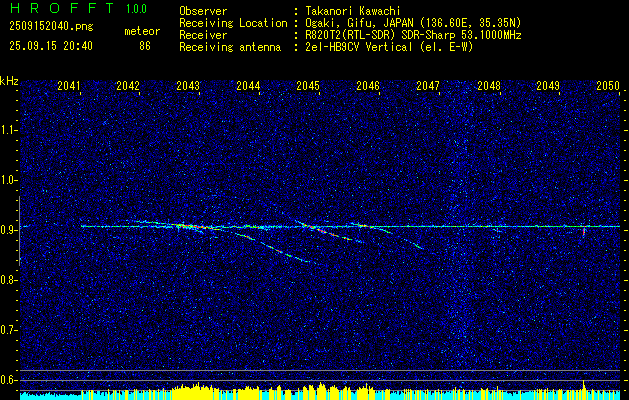The height and width of the screenshot is (400, 629).
Task: Click observer name Takanori Kawachi
Action: (352, 11)
